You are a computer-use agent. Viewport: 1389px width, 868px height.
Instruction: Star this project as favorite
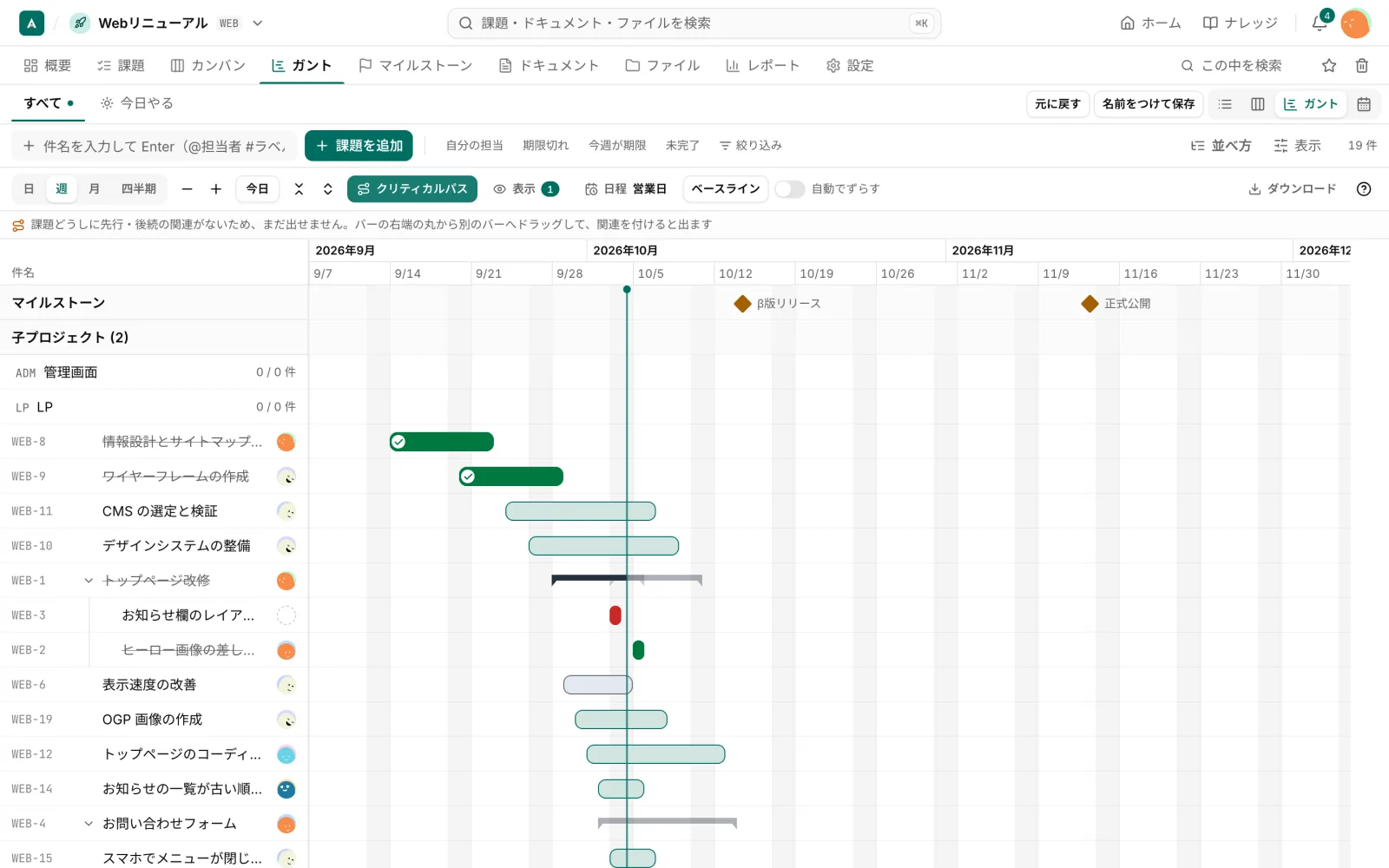[x=1329, y=65]
